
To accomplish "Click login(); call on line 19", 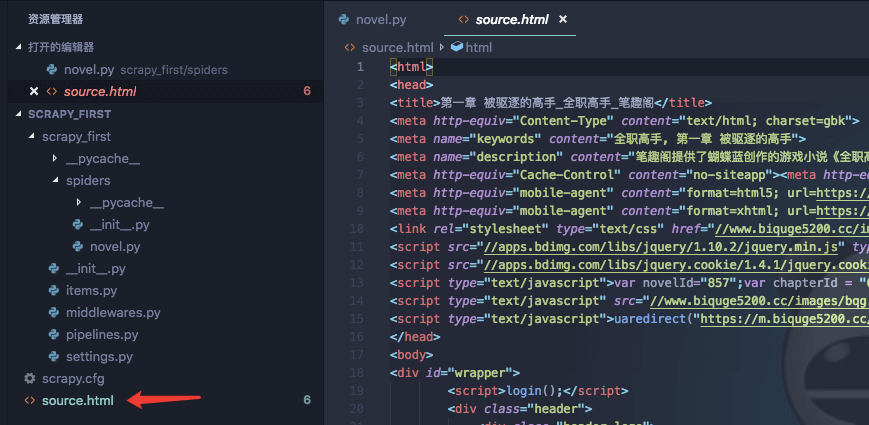I will pos(534,391).
